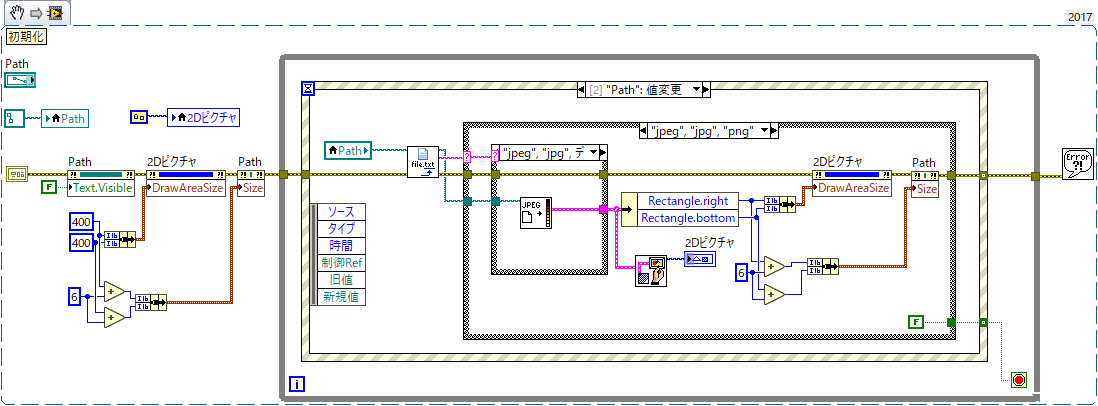Click the lower 400 numeric constant

click(x=83, y=243)
